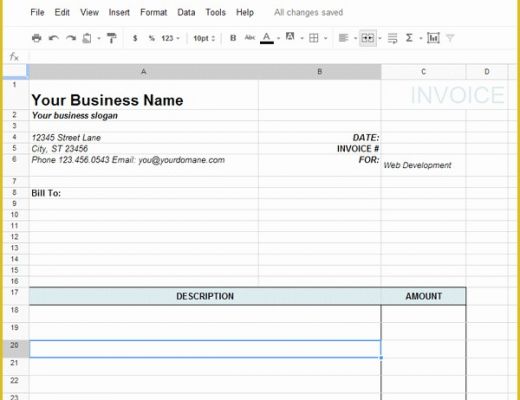The image size is (520, 400).
Task: Select column A header
Action: point(144,72)
